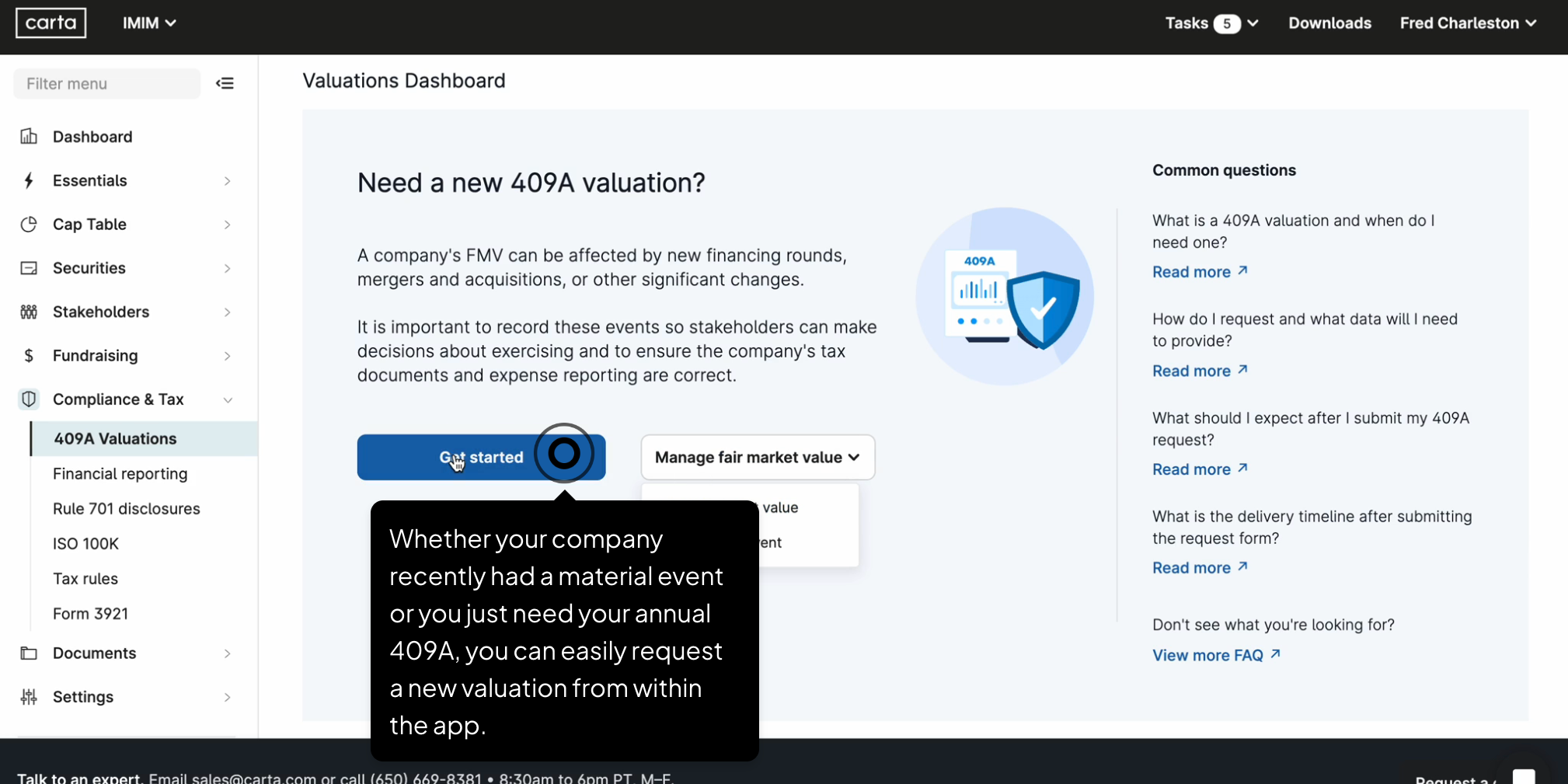
Task: Select 409A Valuations in sidebar
Action: tap(145, 438)
